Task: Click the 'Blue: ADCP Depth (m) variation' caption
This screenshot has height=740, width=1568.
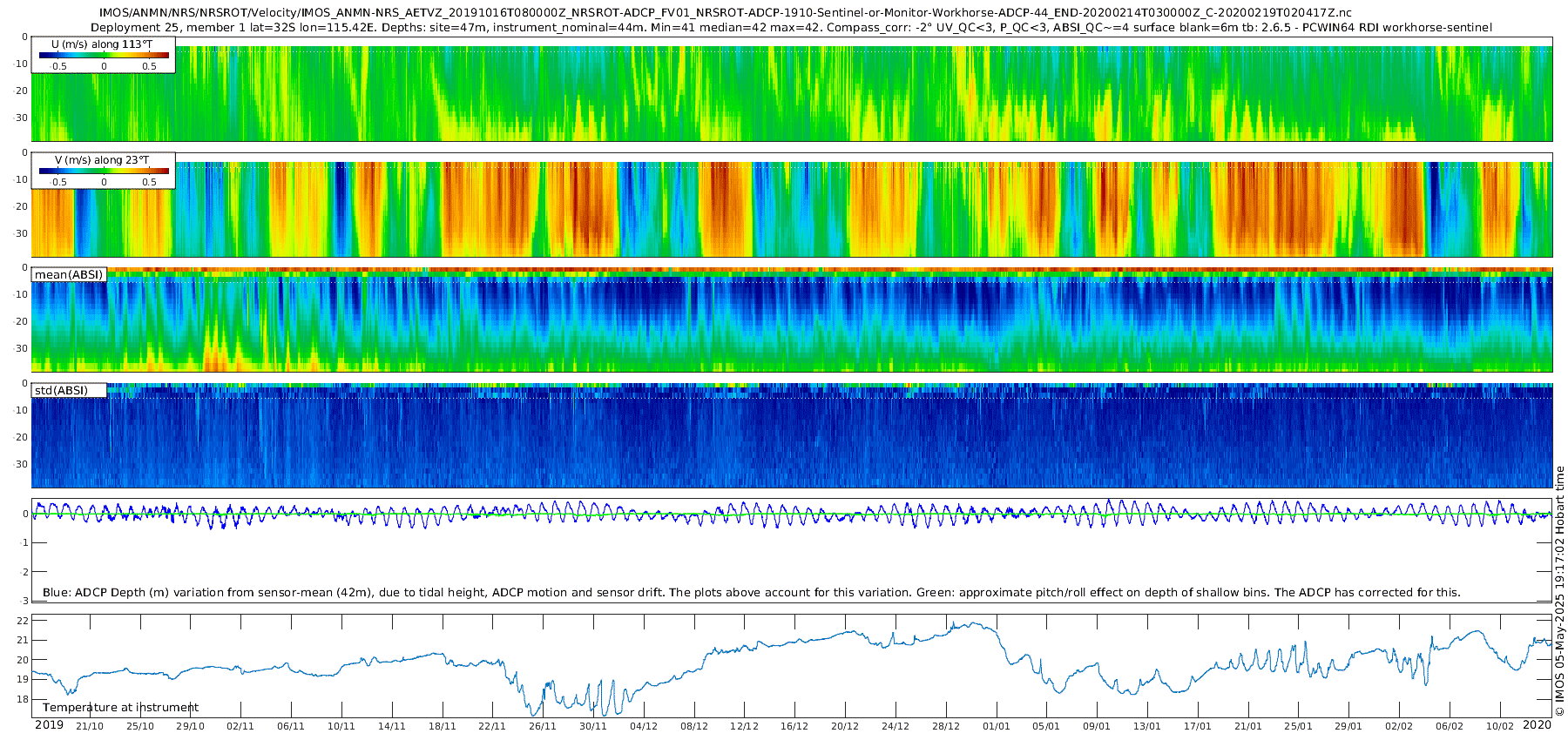Action: click(751, 593)
